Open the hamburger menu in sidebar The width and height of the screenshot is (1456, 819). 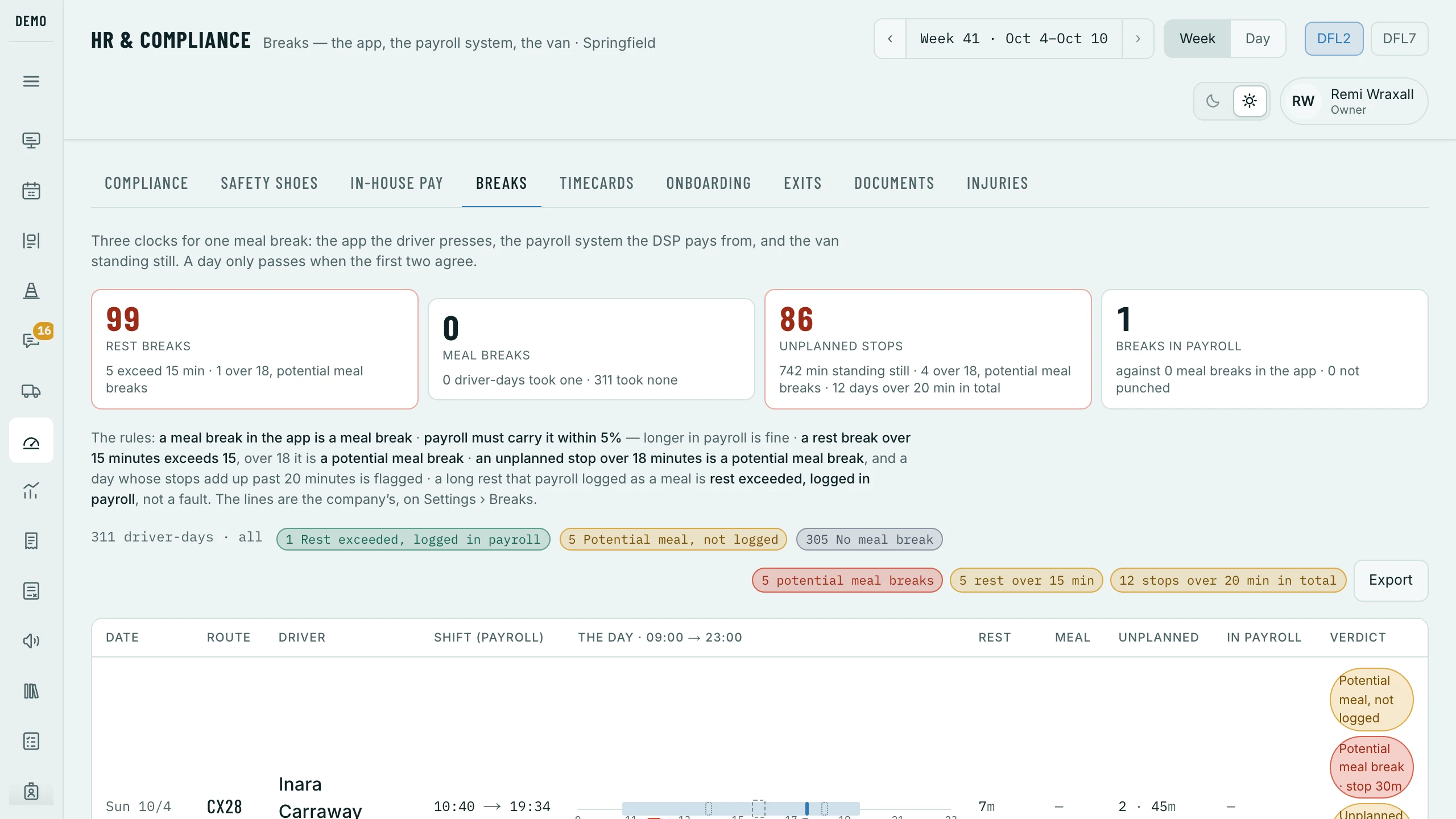(x=31, y=81)
